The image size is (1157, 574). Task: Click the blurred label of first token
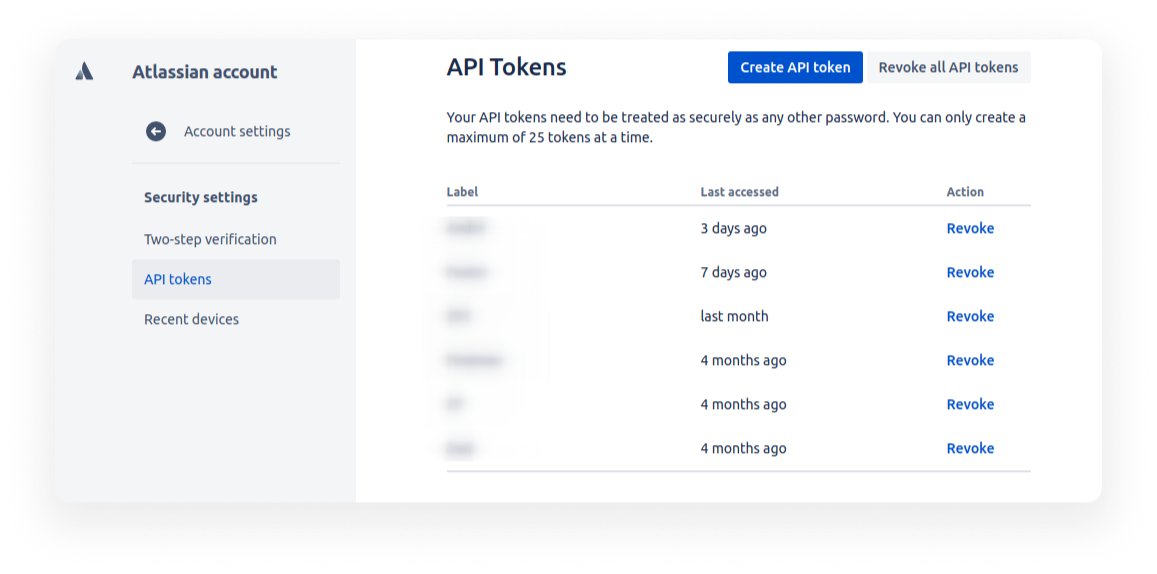pos(467,228)
